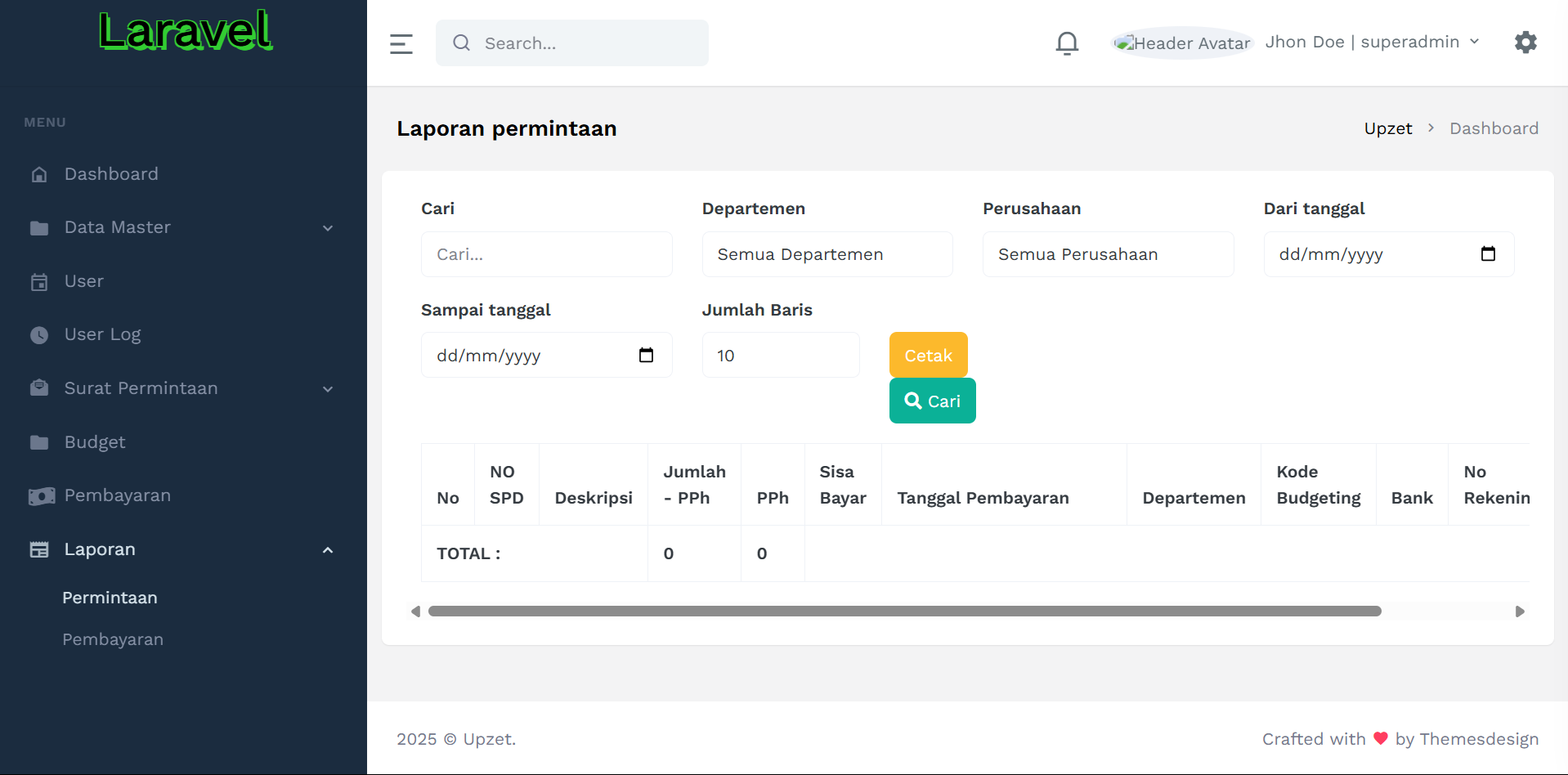
Task: Open the settings gear icon
Action: click(x=1525, y=43)
